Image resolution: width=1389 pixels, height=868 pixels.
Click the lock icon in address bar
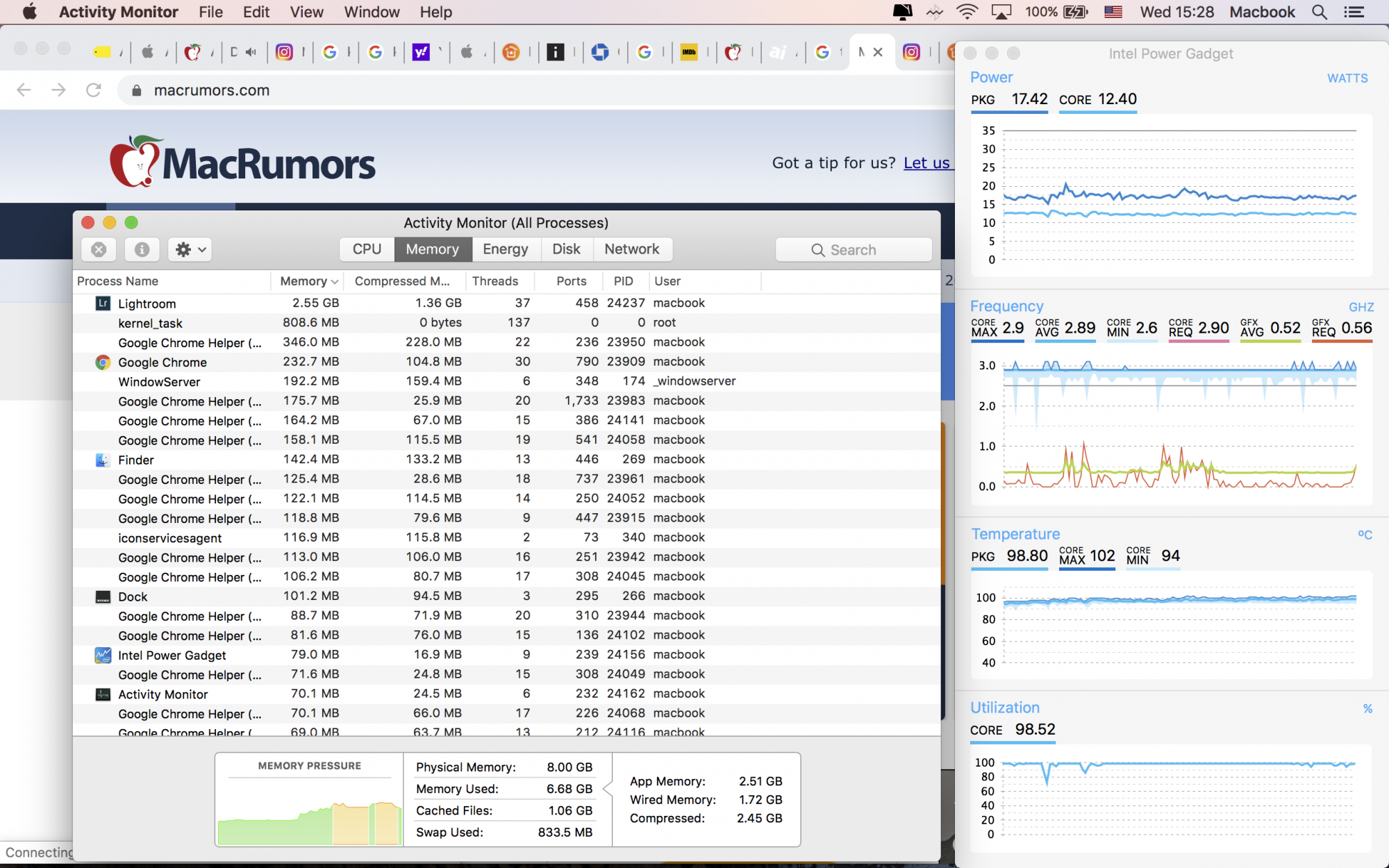click(137, 90)
